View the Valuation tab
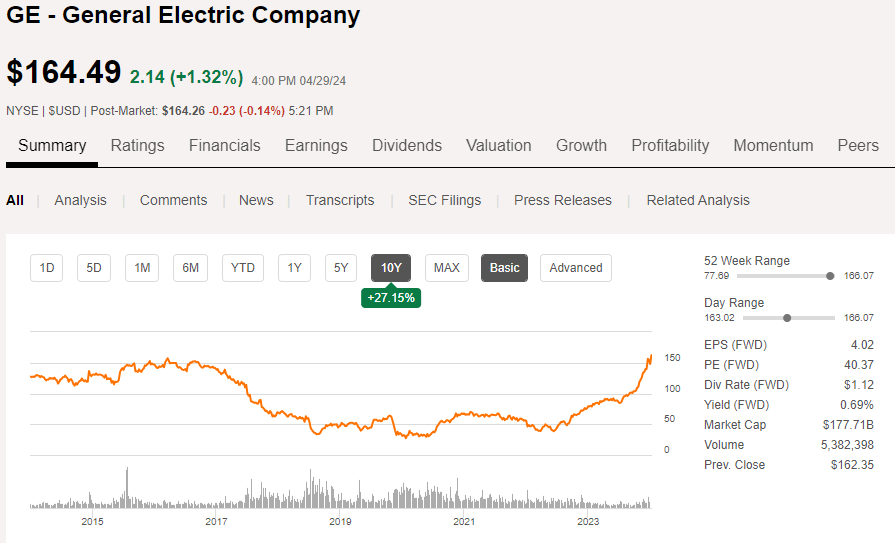The height and width of the screenshot is (543, 895). pyautogui.click(x=498, y=145)
